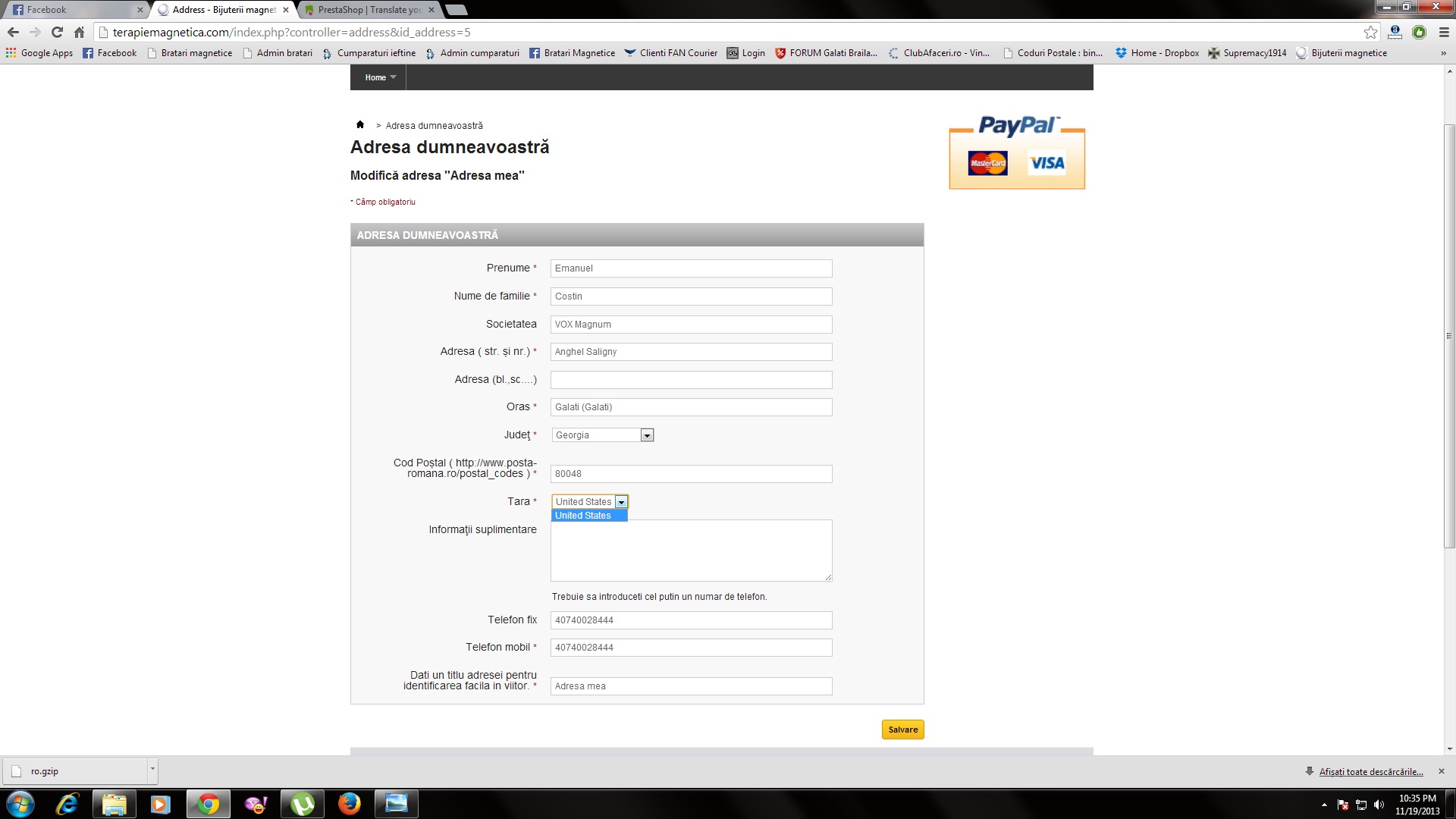
Task: Open uTorrent from the taskbar
Action: click(303, 804)
